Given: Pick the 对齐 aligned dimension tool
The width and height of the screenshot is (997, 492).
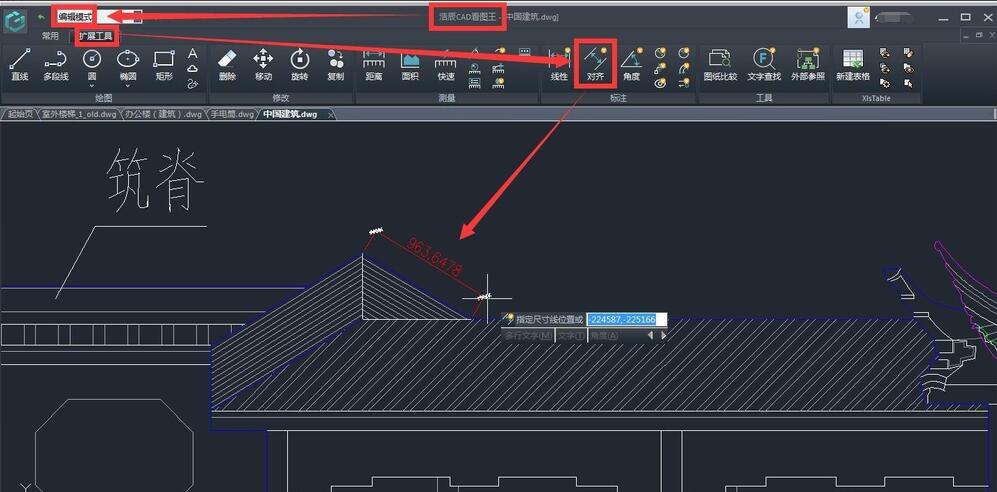Looking at the screenshot, I should pos(595,64).
